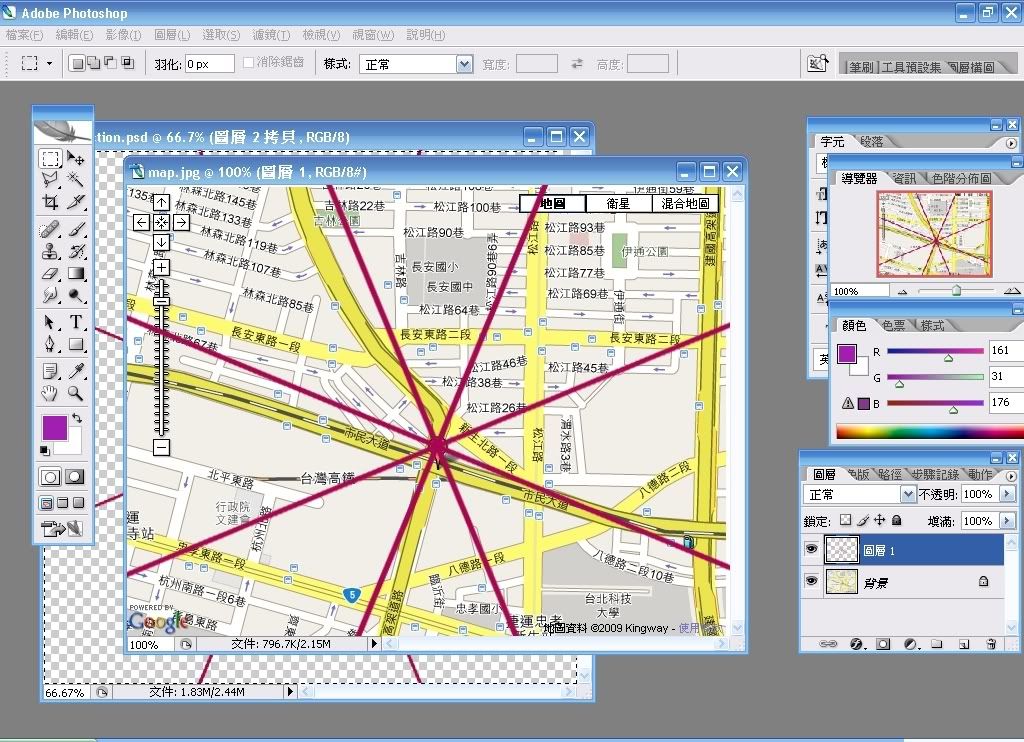Click the 混合地圖 hybrid button on the map
The image size is (1024, 742).
point(685,203)
